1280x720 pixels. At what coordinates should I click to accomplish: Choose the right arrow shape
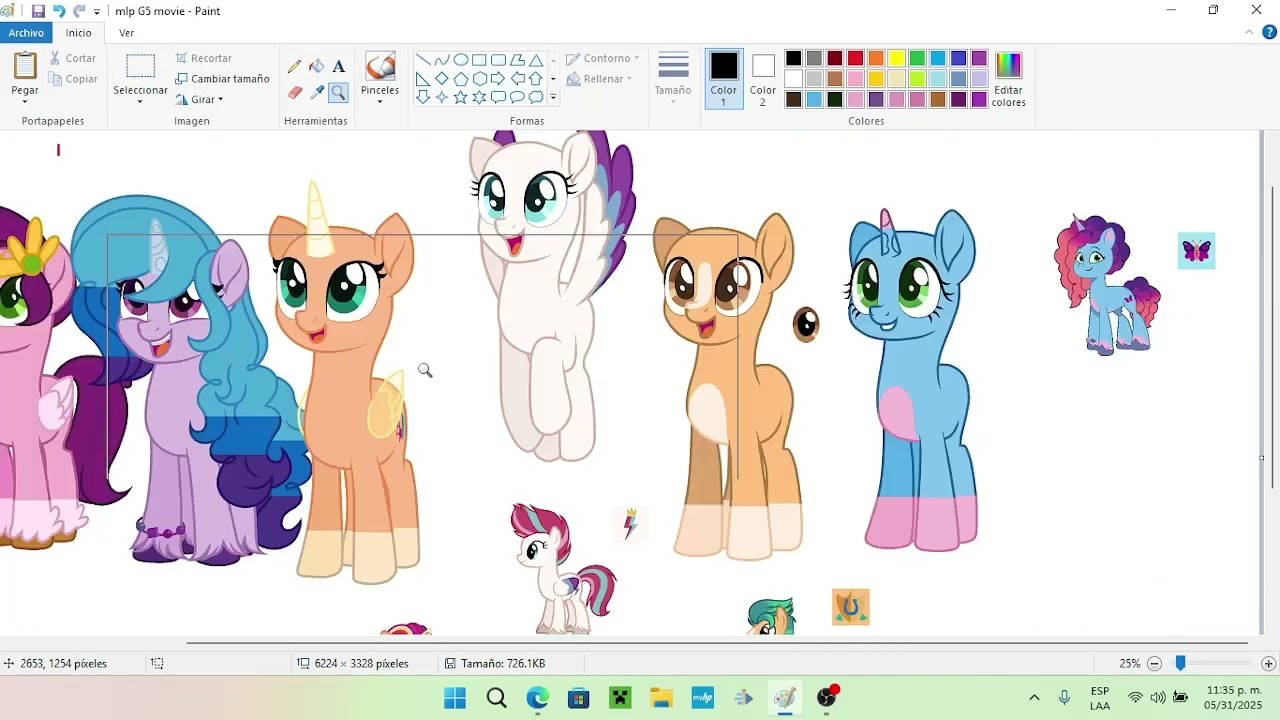pyautogui.click(x=498, y=79)
